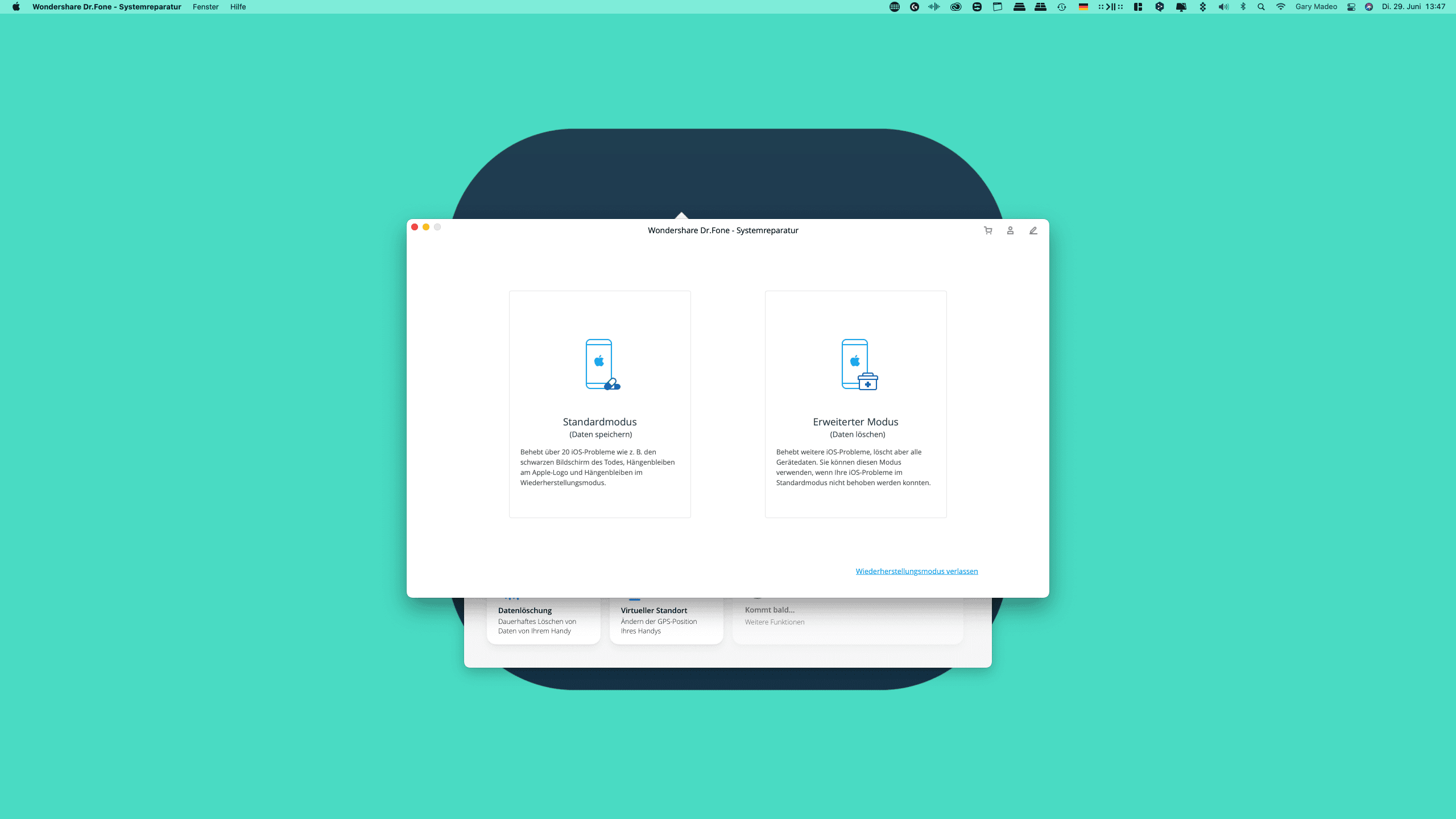
Task: Click the Grammarly-style G icon in menu bar
Action: point(915,7)
